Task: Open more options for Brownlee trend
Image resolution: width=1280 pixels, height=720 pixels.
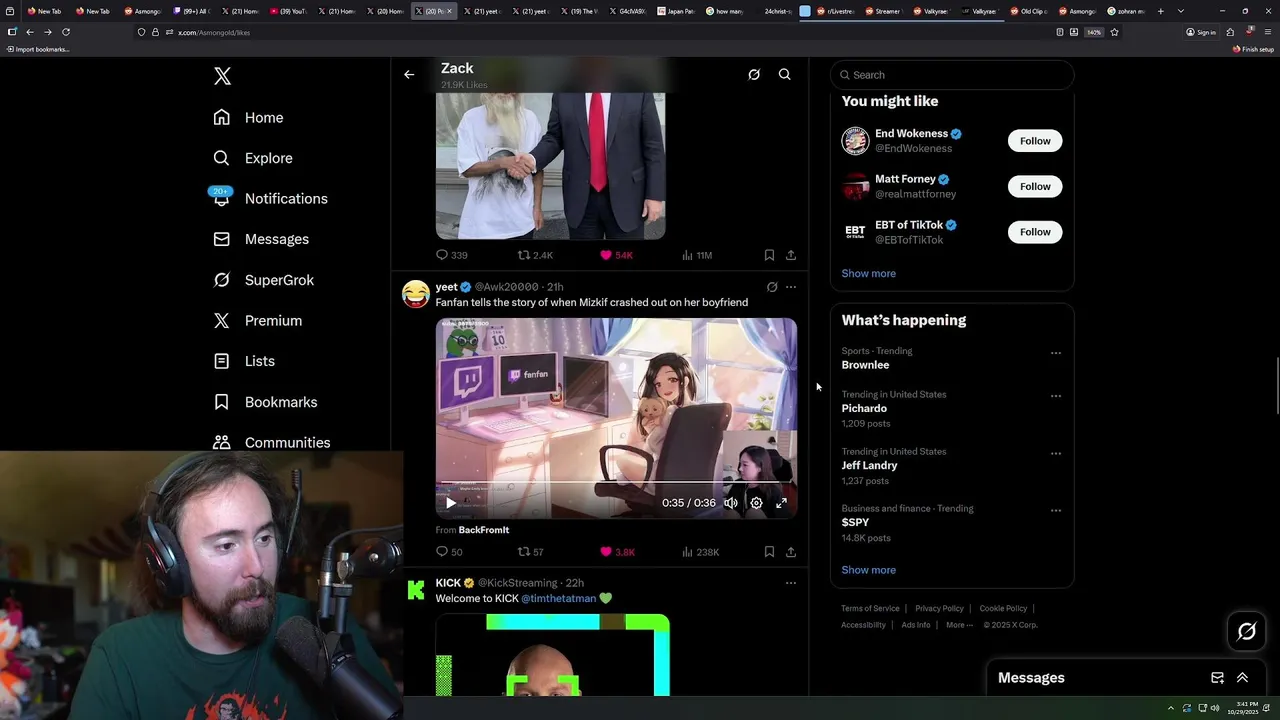Action: click(1055, 353)
